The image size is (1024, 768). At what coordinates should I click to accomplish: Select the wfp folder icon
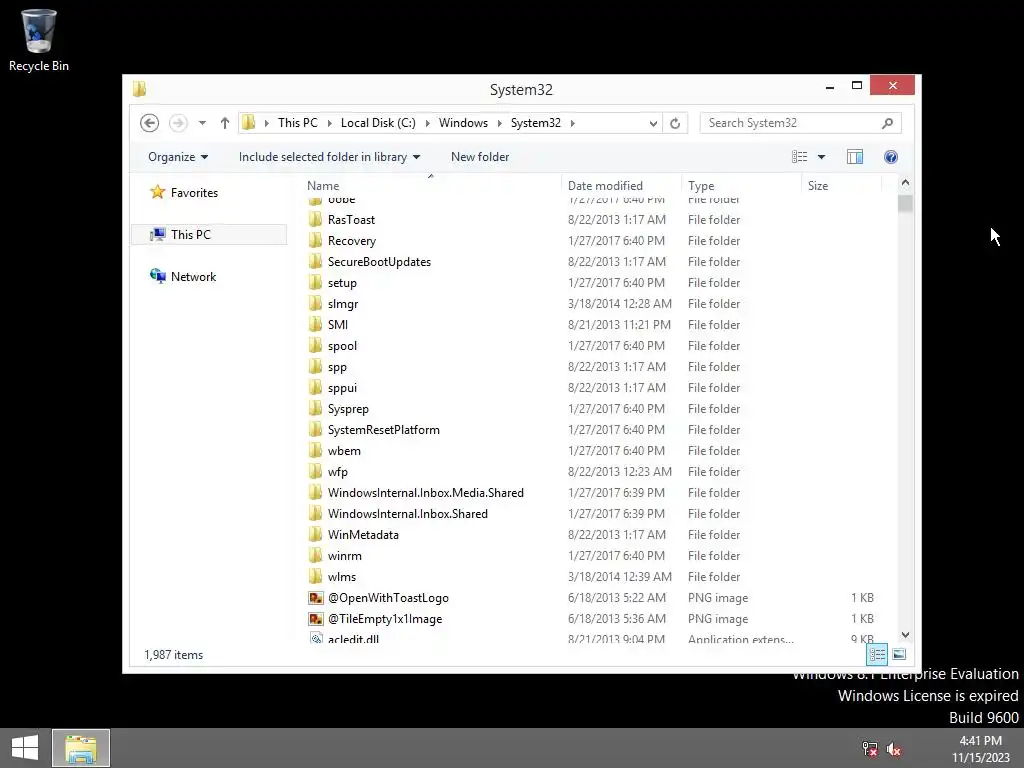(x=315, y=471)
